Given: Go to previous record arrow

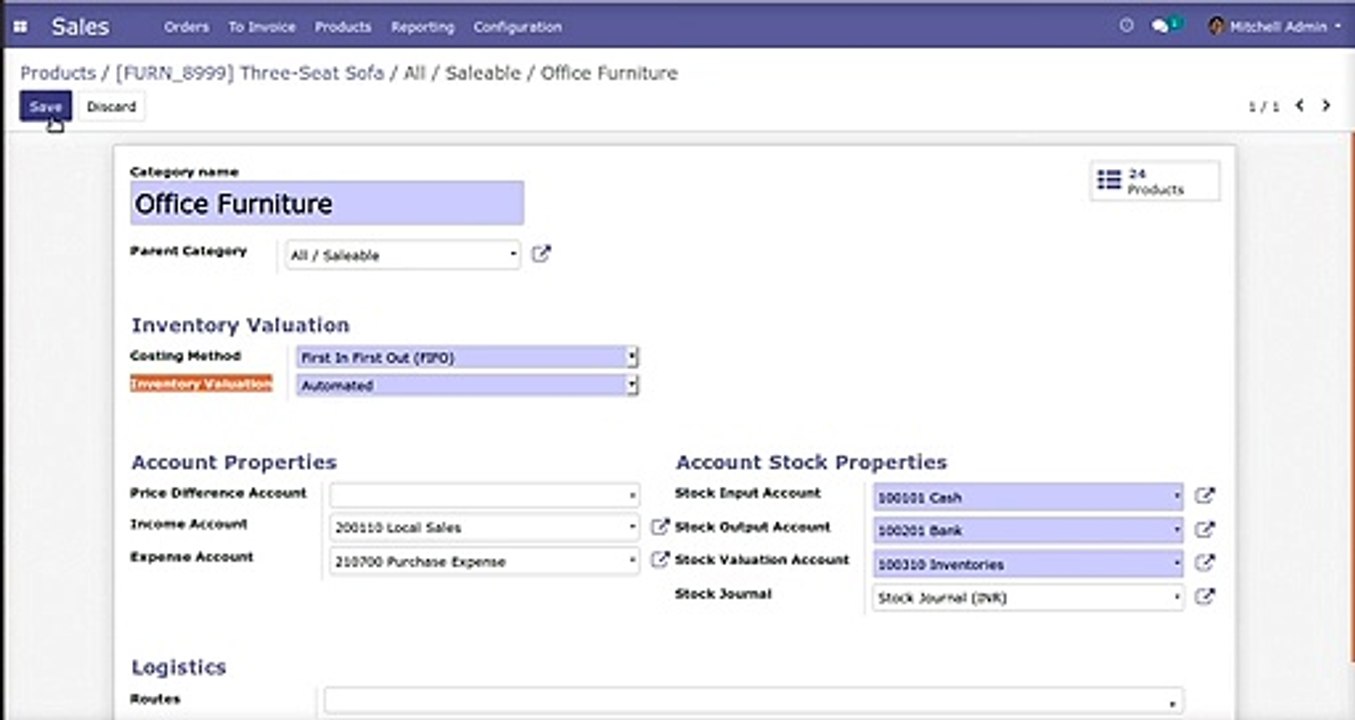Looking at the screenshot, I should tap(1300, 105).
